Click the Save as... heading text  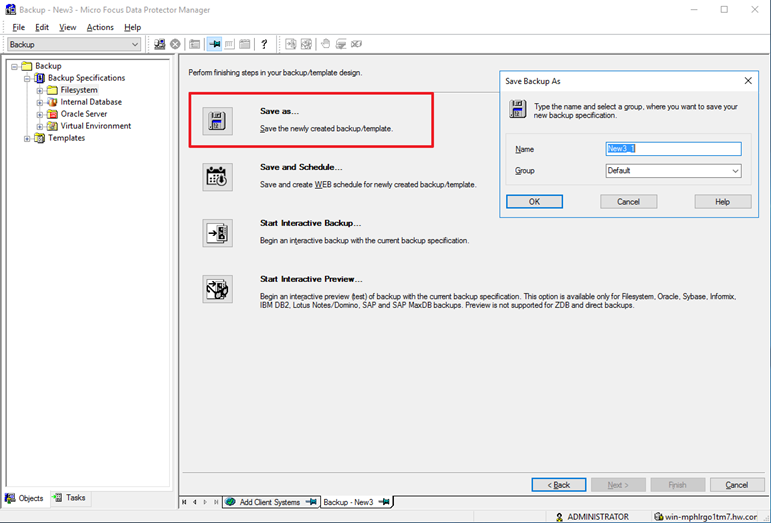pos(279,111)
